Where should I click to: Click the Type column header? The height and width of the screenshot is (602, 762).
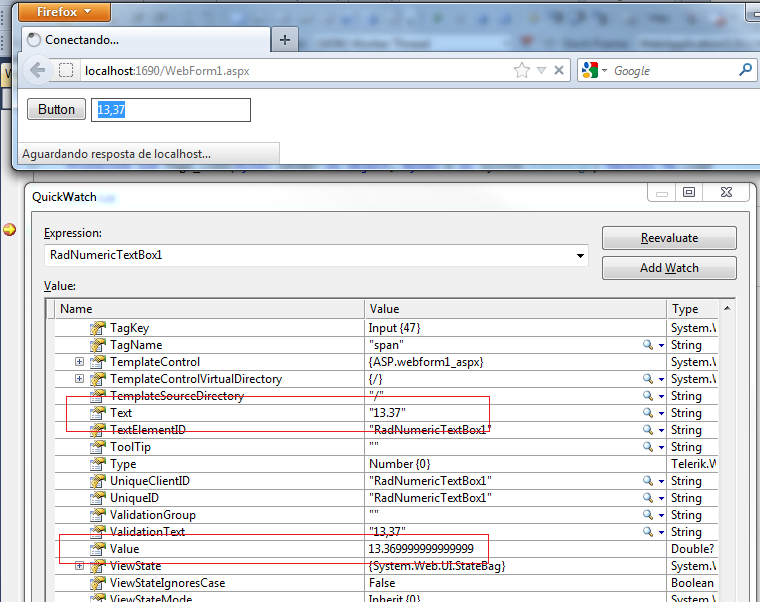pyautogui.click(x=693, y=309)
